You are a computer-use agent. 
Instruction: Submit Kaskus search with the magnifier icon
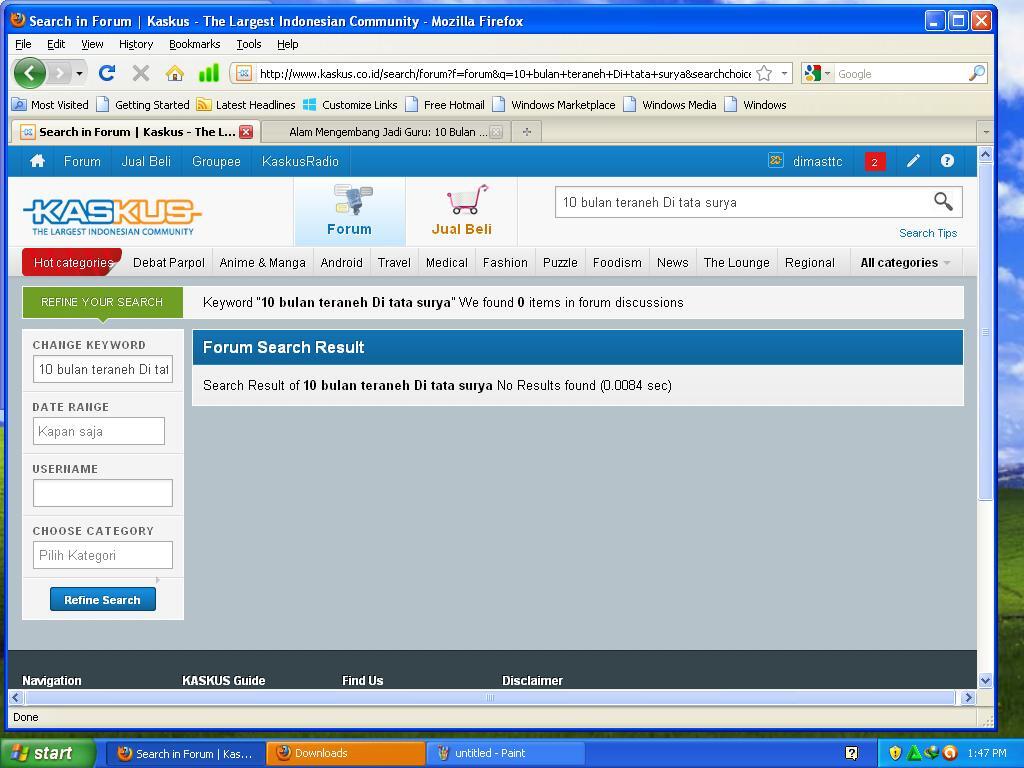point(943,201)
